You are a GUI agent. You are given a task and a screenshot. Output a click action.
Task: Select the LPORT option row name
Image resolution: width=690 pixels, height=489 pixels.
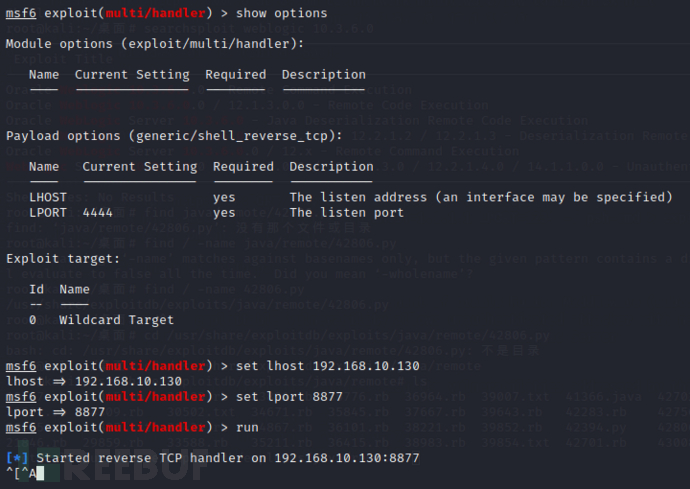(x=48, y=213)
